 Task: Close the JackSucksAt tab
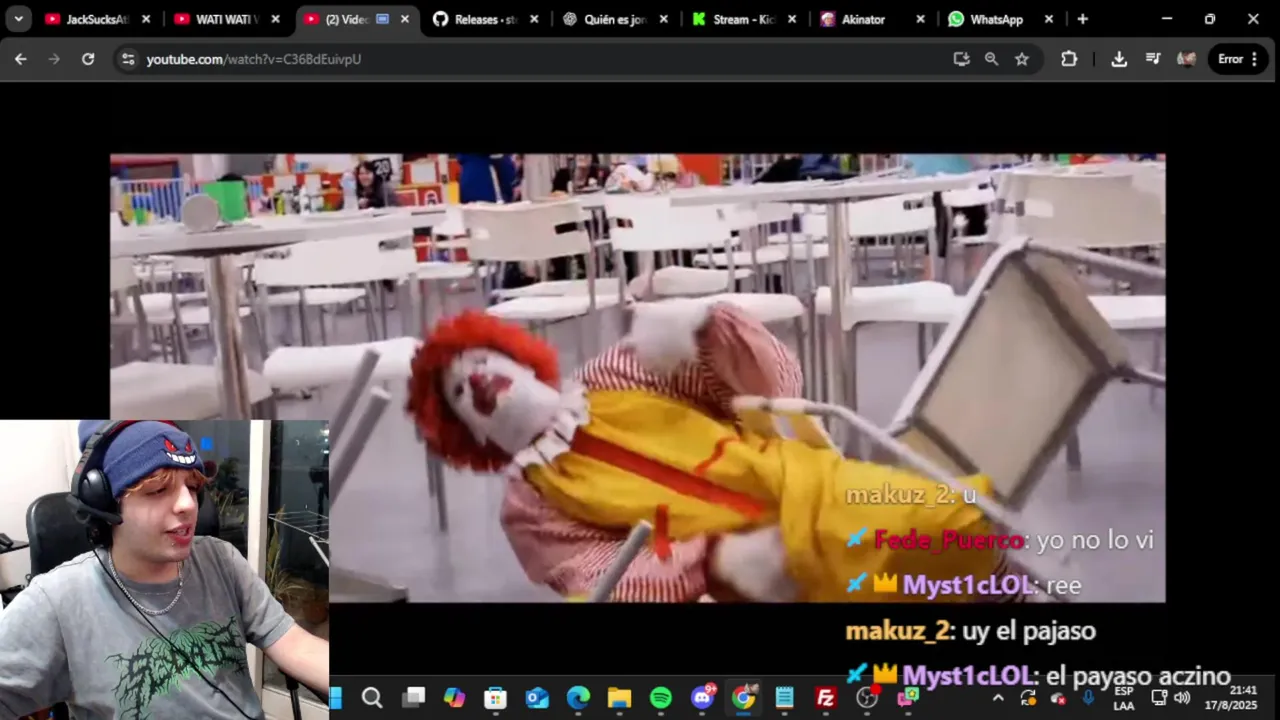point(146,19)
